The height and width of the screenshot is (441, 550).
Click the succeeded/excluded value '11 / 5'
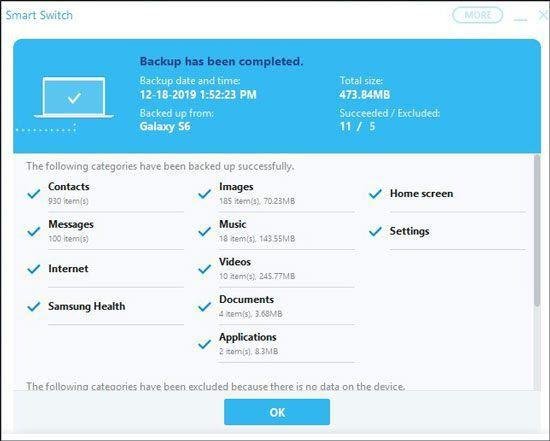click(x=357, y=126)
